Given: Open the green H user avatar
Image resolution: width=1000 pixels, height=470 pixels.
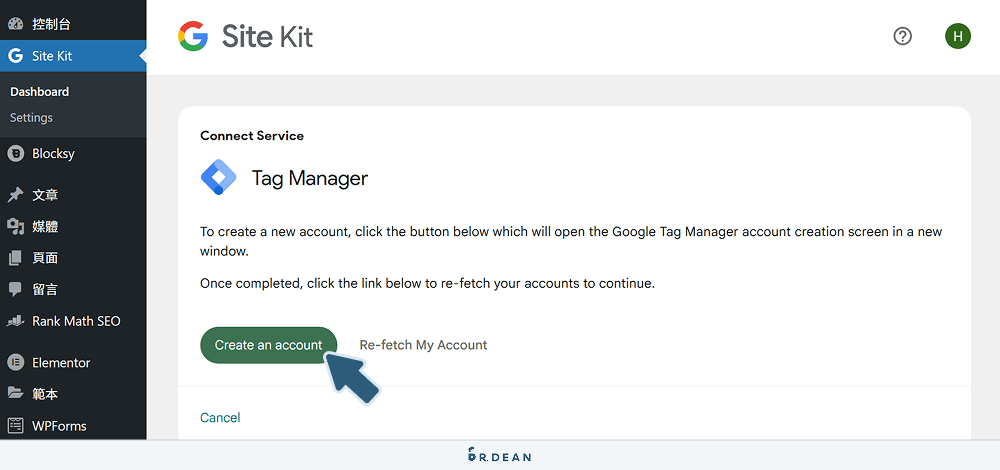Looking at the screenshot, I should [957, 36].
